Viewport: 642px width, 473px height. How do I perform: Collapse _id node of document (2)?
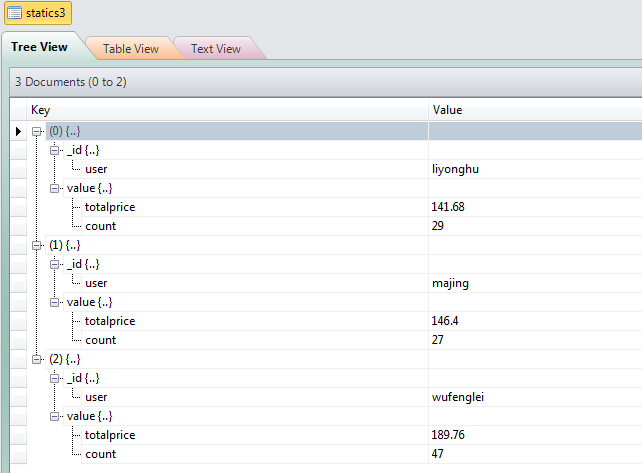tap(54, 378)
